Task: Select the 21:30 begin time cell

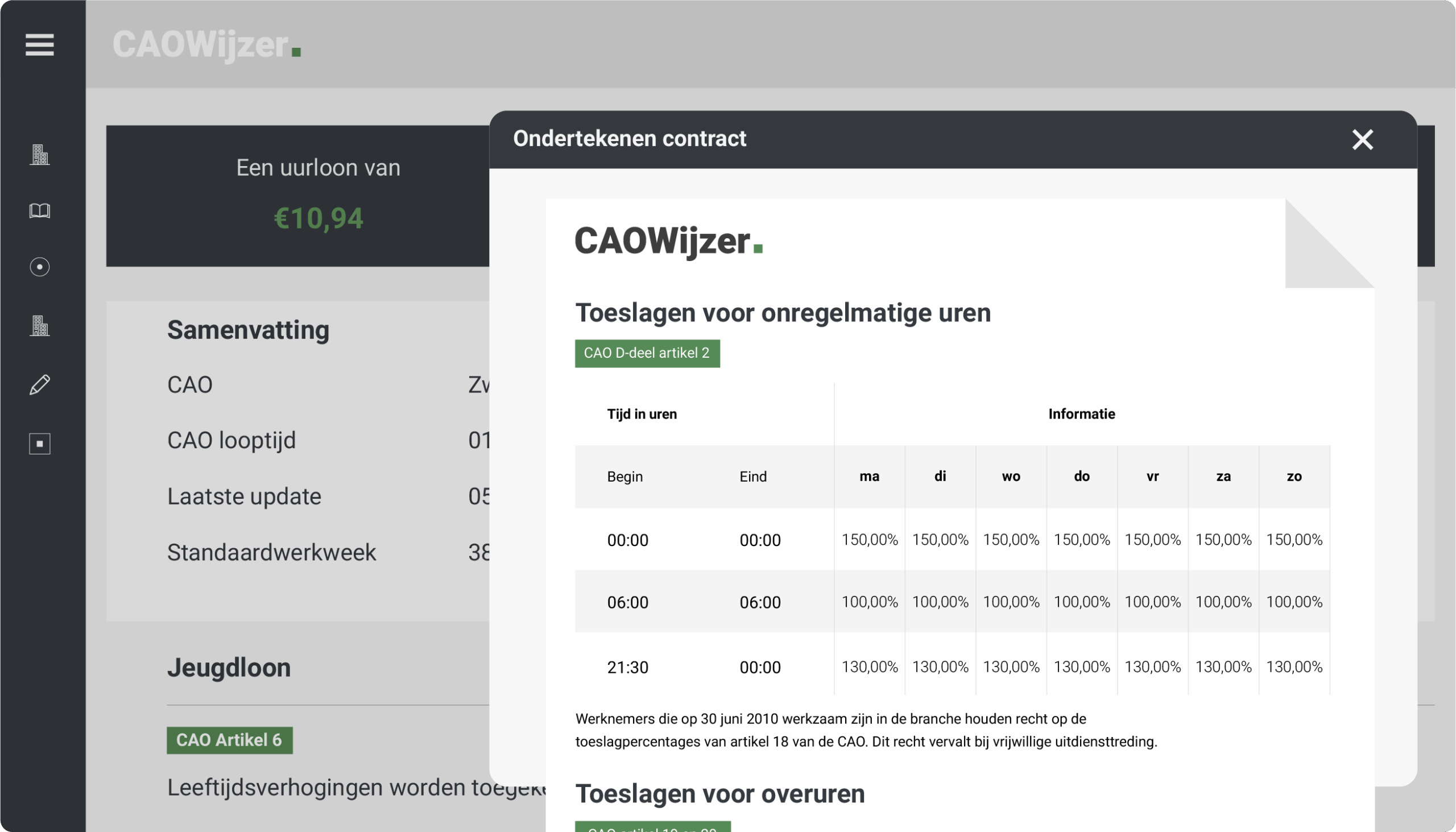Action: point(627,667)
